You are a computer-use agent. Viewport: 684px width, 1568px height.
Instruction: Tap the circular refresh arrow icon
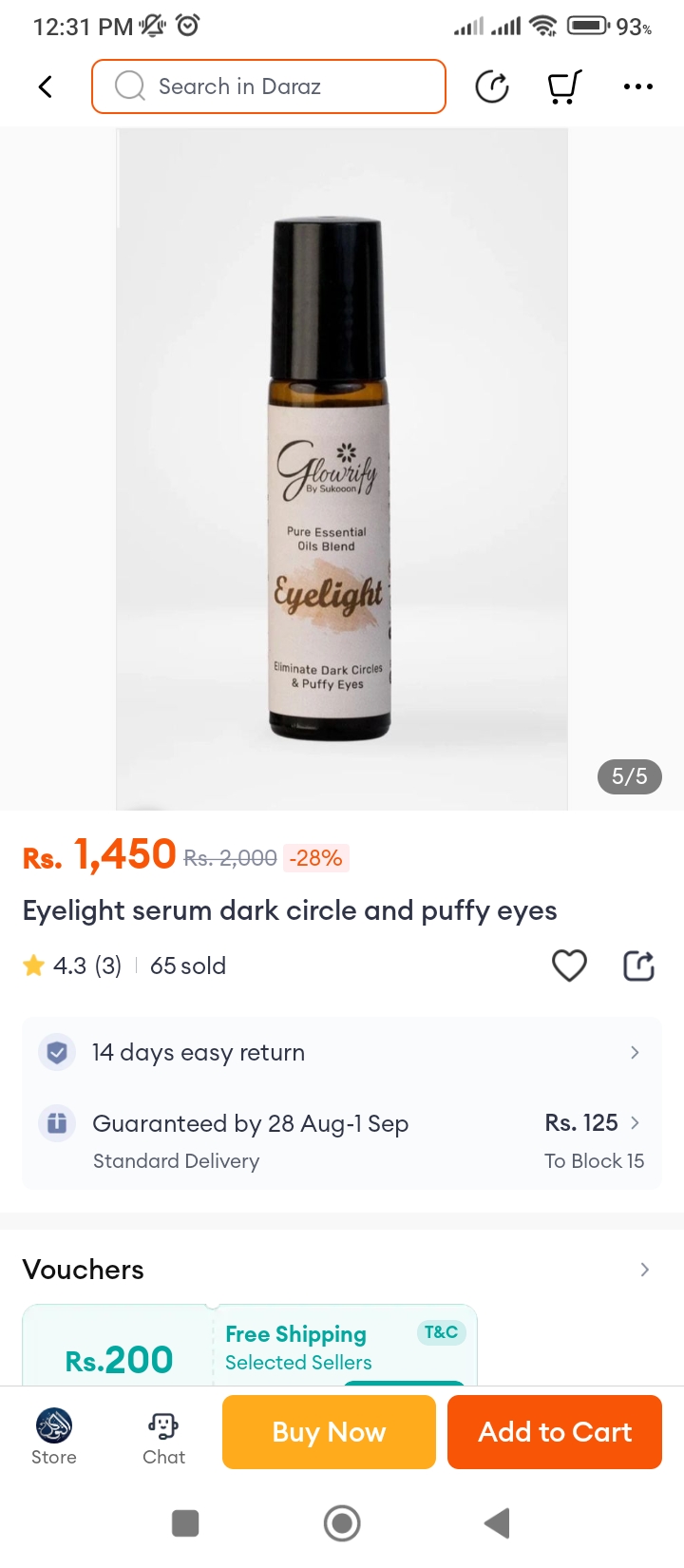492,86
